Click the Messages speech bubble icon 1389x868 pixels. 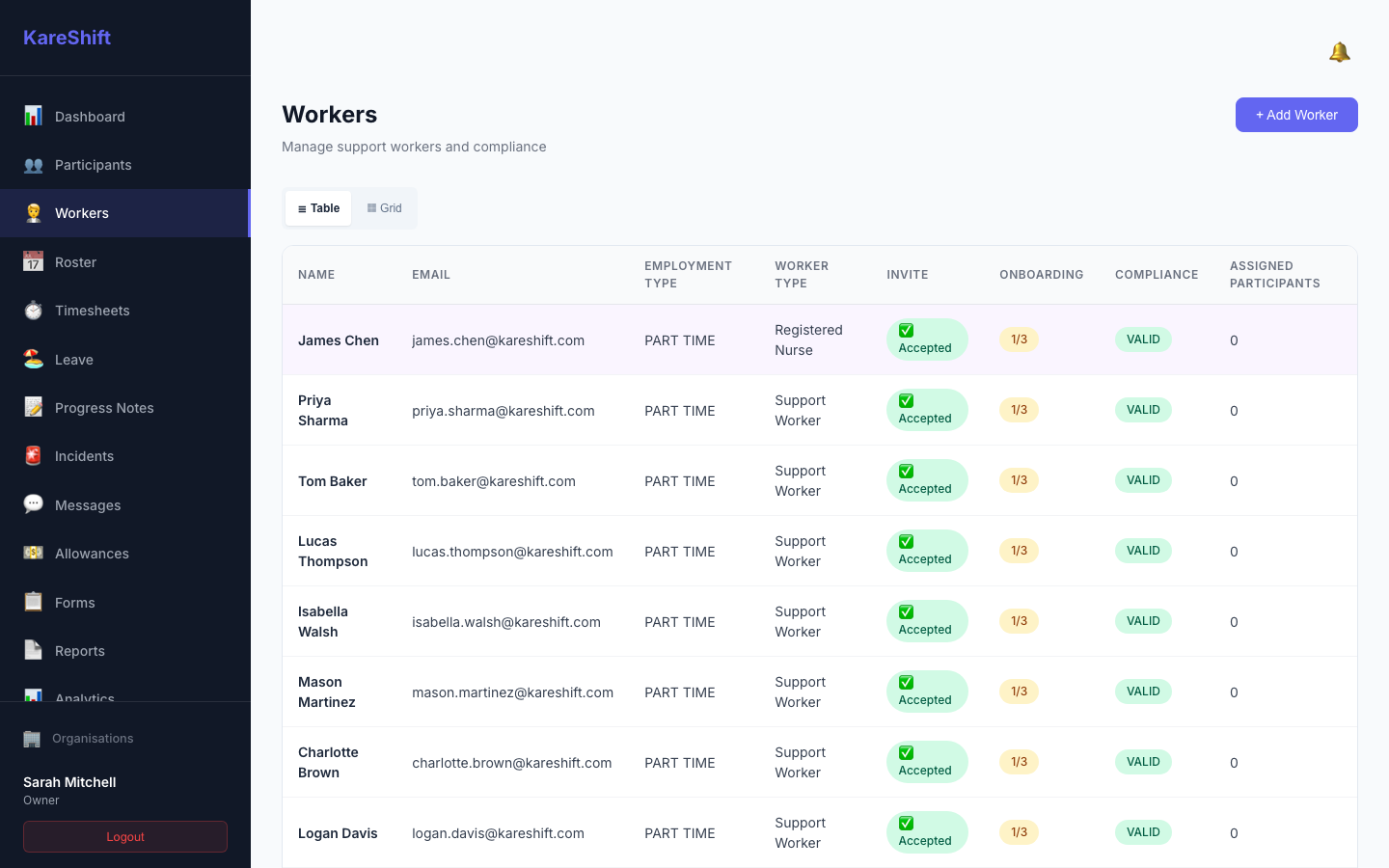33,504
